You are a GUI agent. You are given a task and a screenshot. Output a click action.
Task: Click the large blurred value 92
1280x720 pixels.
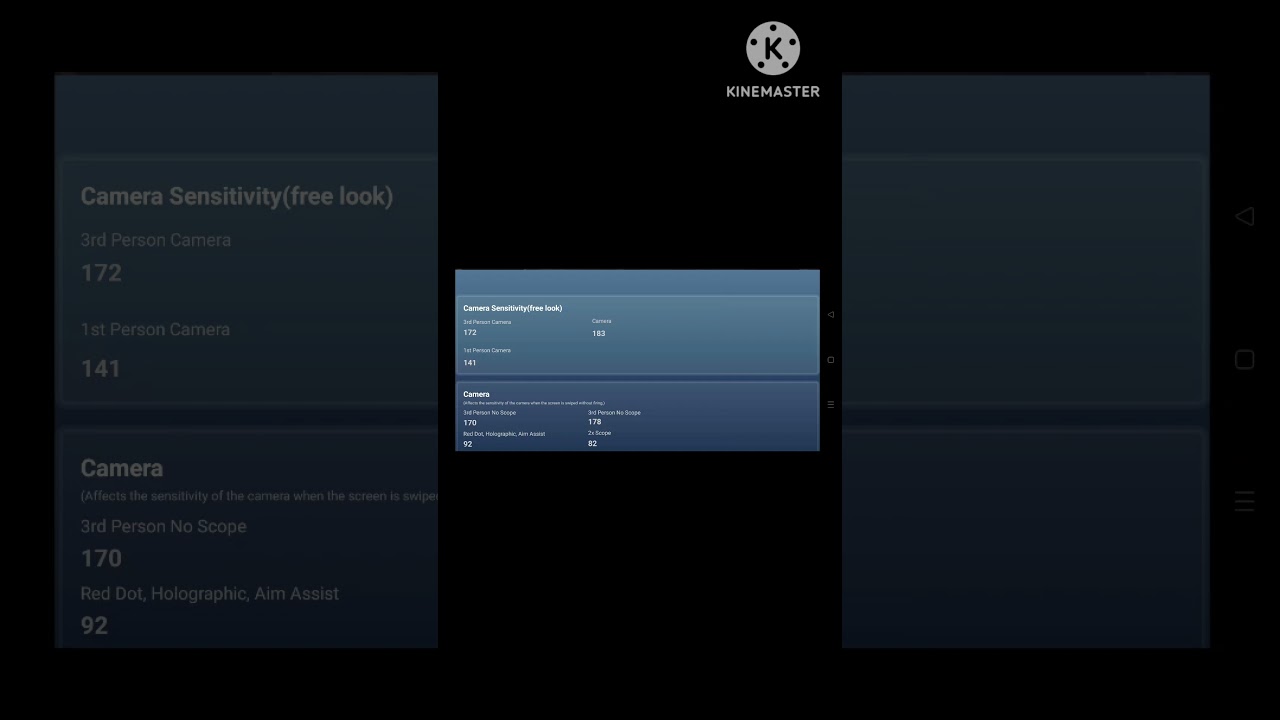[x=94, y=626]
